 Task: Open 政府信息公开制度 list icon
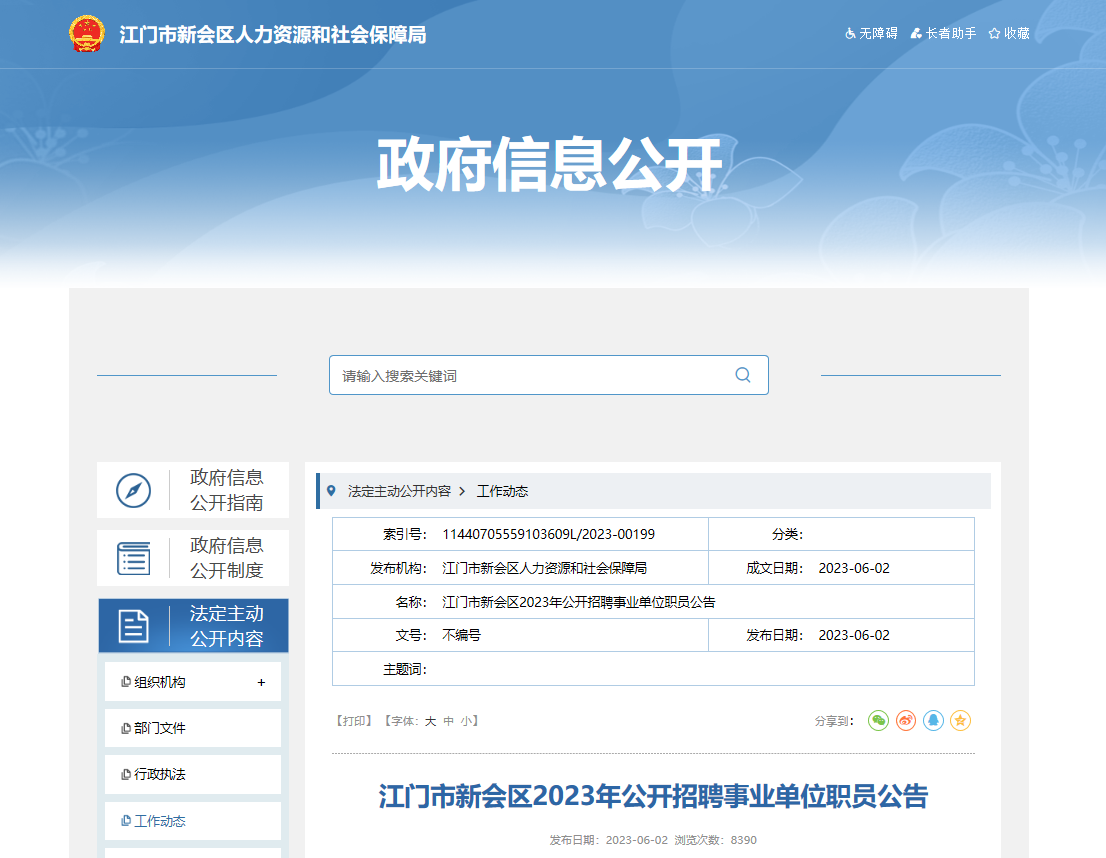[134, 558]
